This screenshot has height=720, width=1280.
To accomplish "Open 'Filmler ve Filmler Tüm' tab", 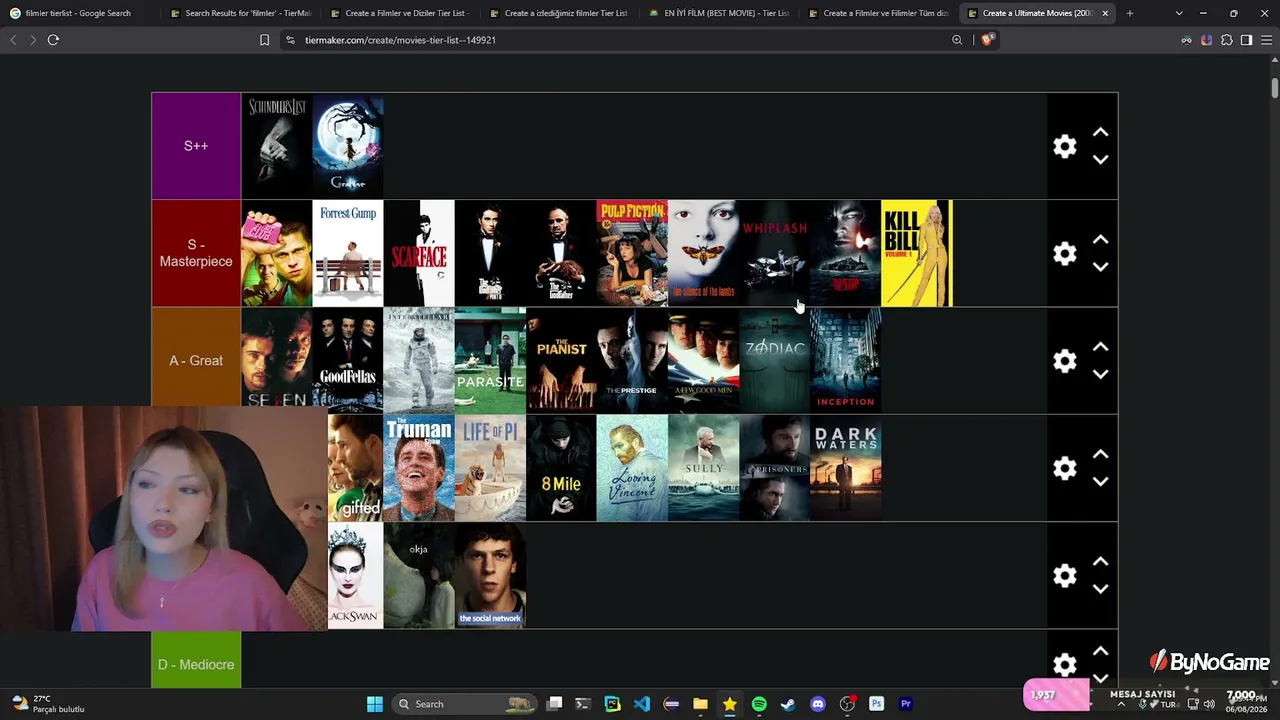I will click(878, 13).
